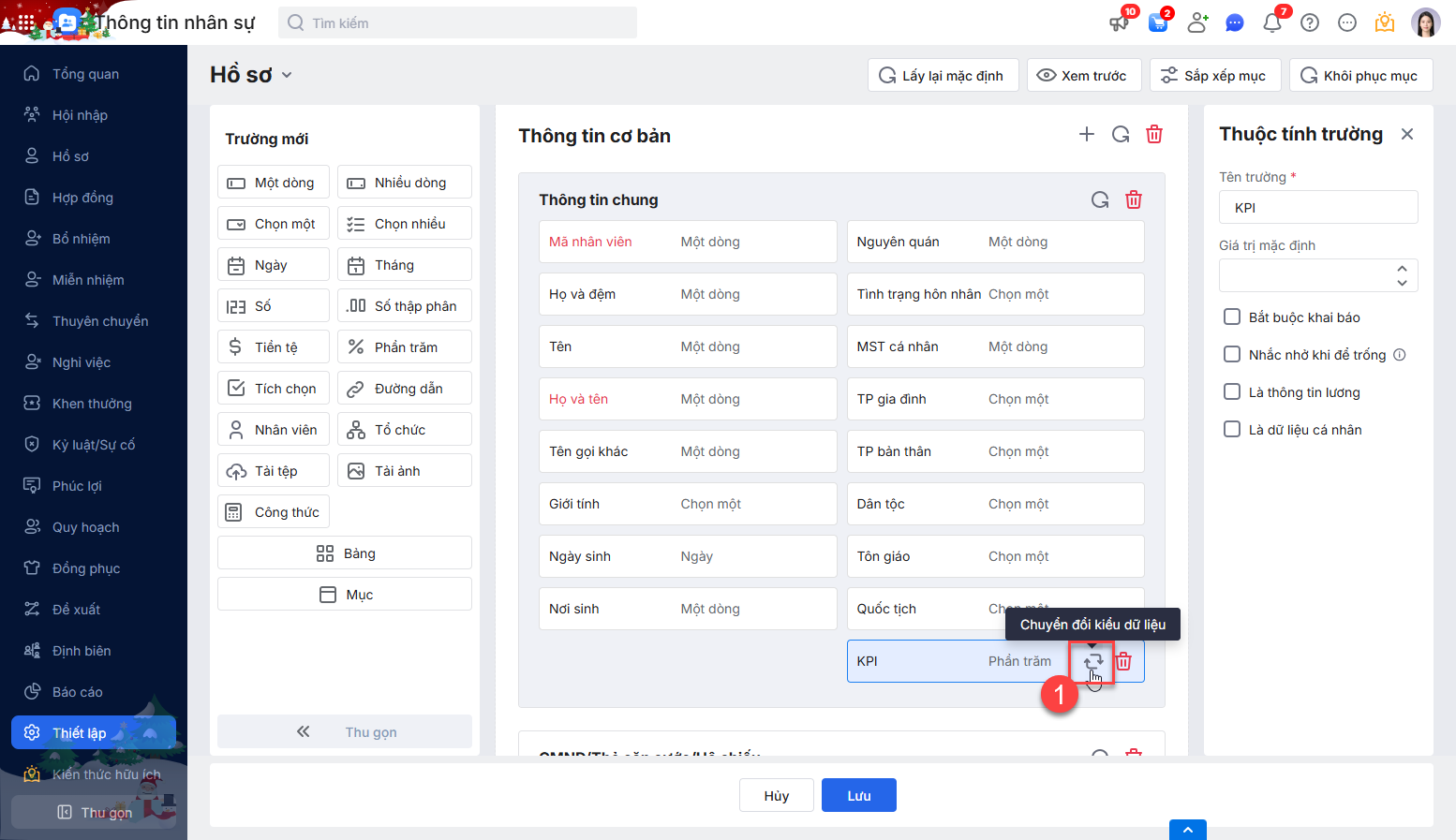Delete the Thông tin cơ bản section
Screen dimensions: 1456x840
click(x=1154, y=134)
